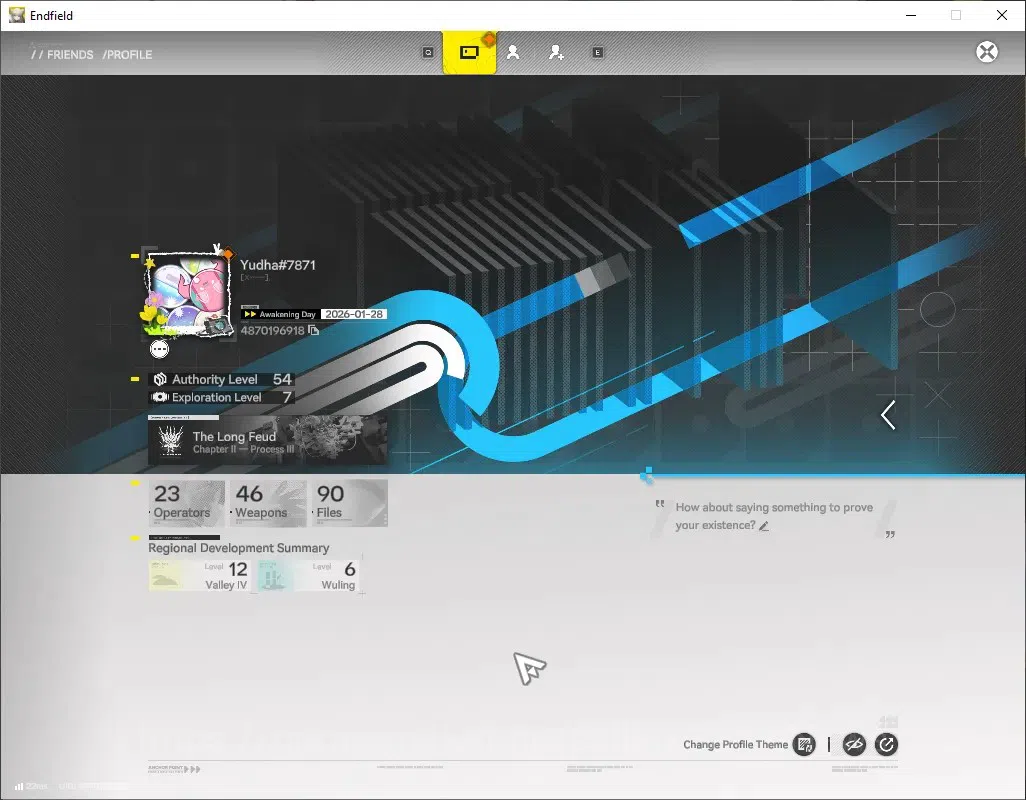Click the profile avatar picture
The width and height of the screenshot is (1026, 800).
[x=188, y=296]
